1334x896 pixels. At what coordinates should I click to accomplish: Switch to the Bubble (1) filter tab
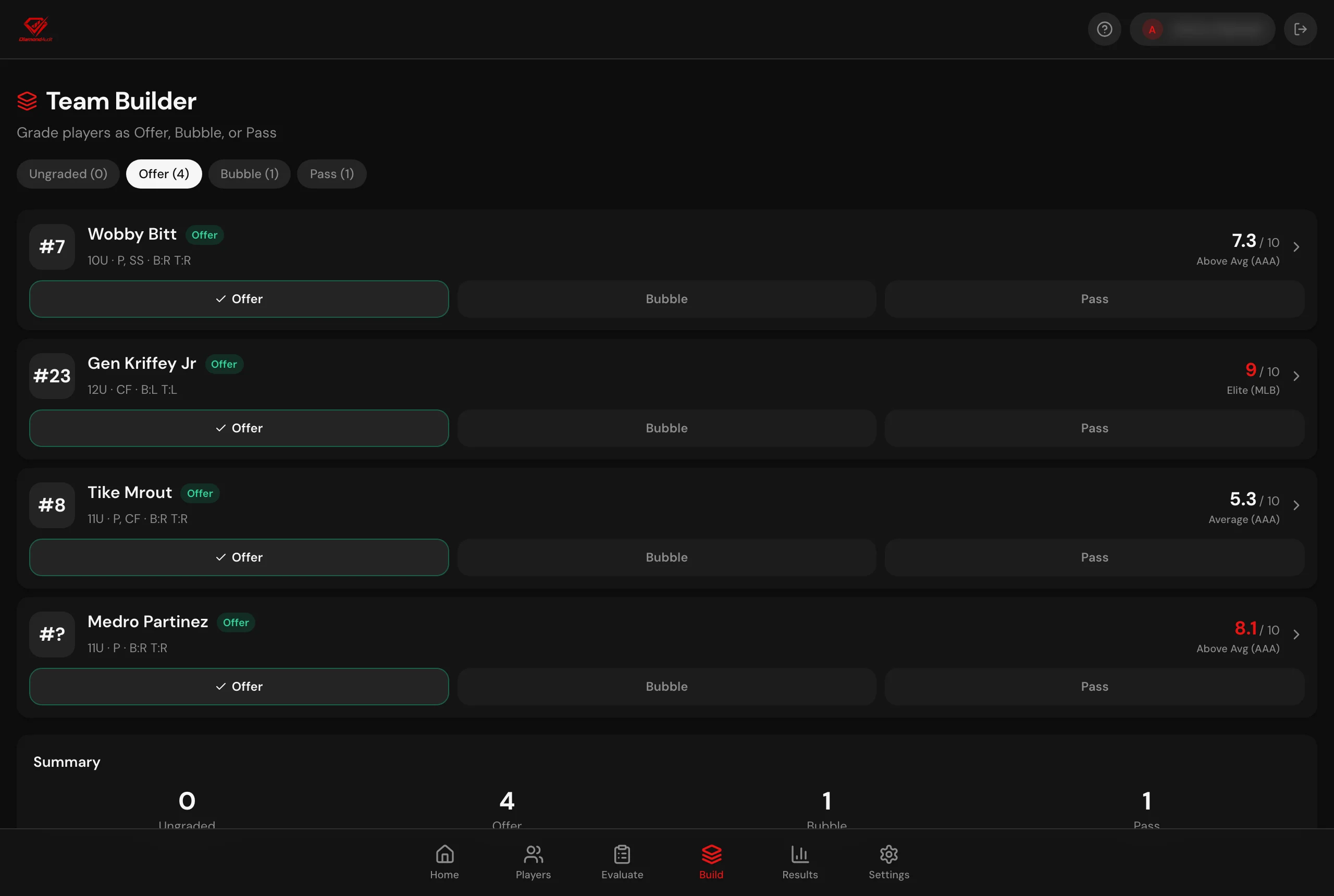pos(249,173)
